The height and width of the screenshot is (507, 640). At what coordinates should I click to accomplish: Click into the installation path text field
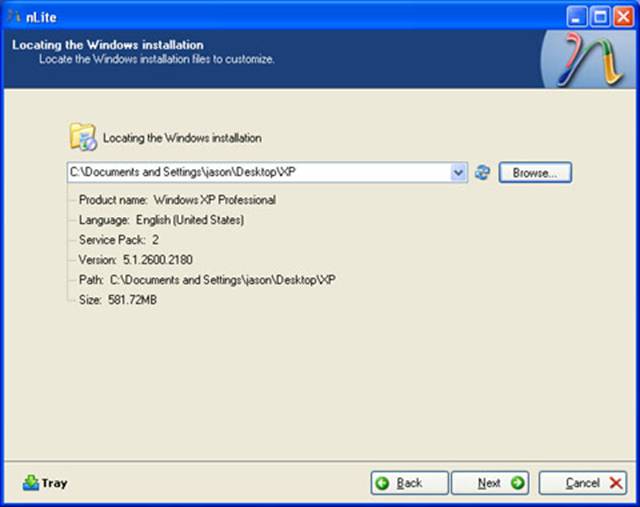[x=258, y=172]
